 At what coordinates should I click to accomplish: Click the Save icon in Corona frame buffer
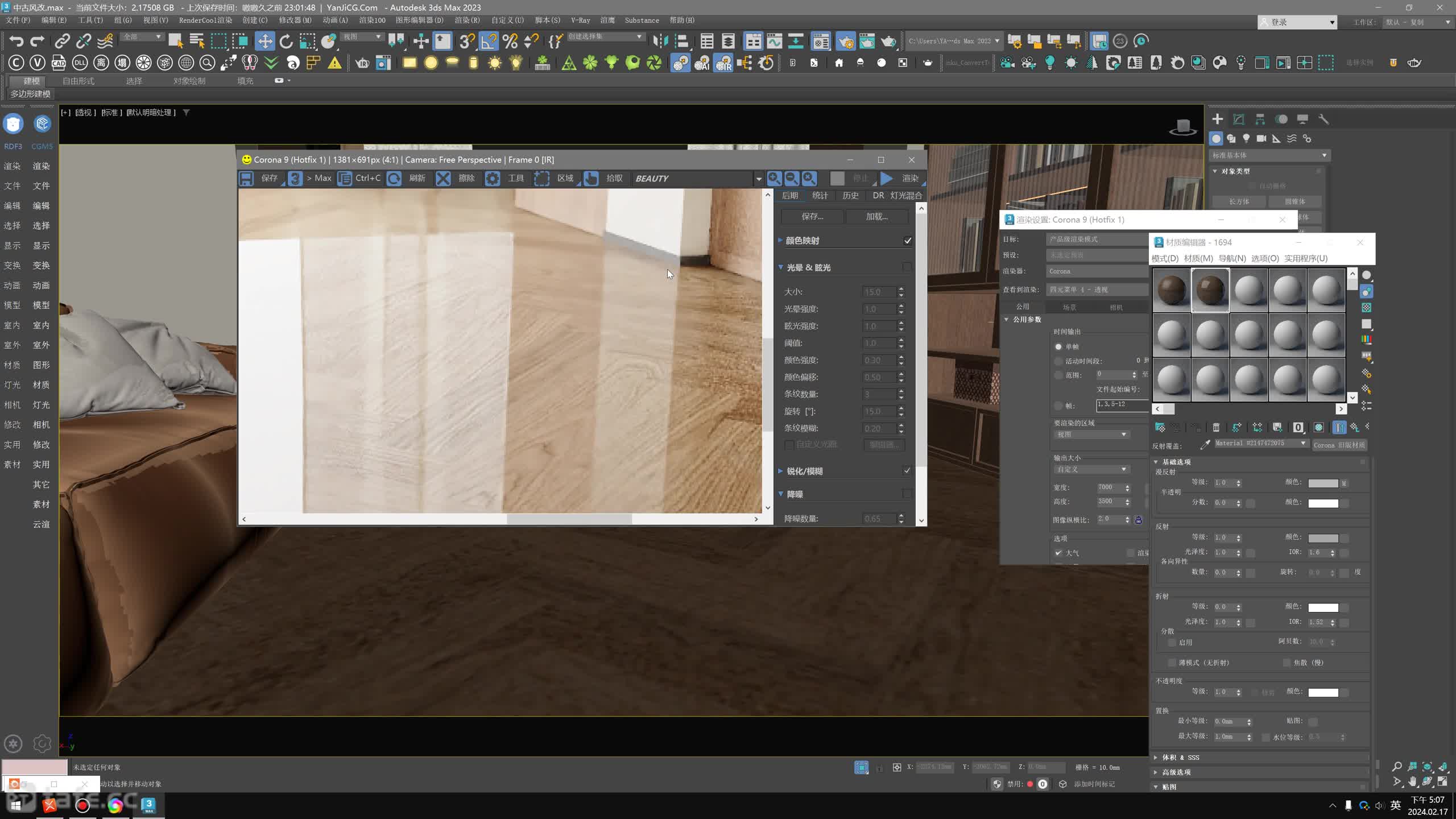246,179
